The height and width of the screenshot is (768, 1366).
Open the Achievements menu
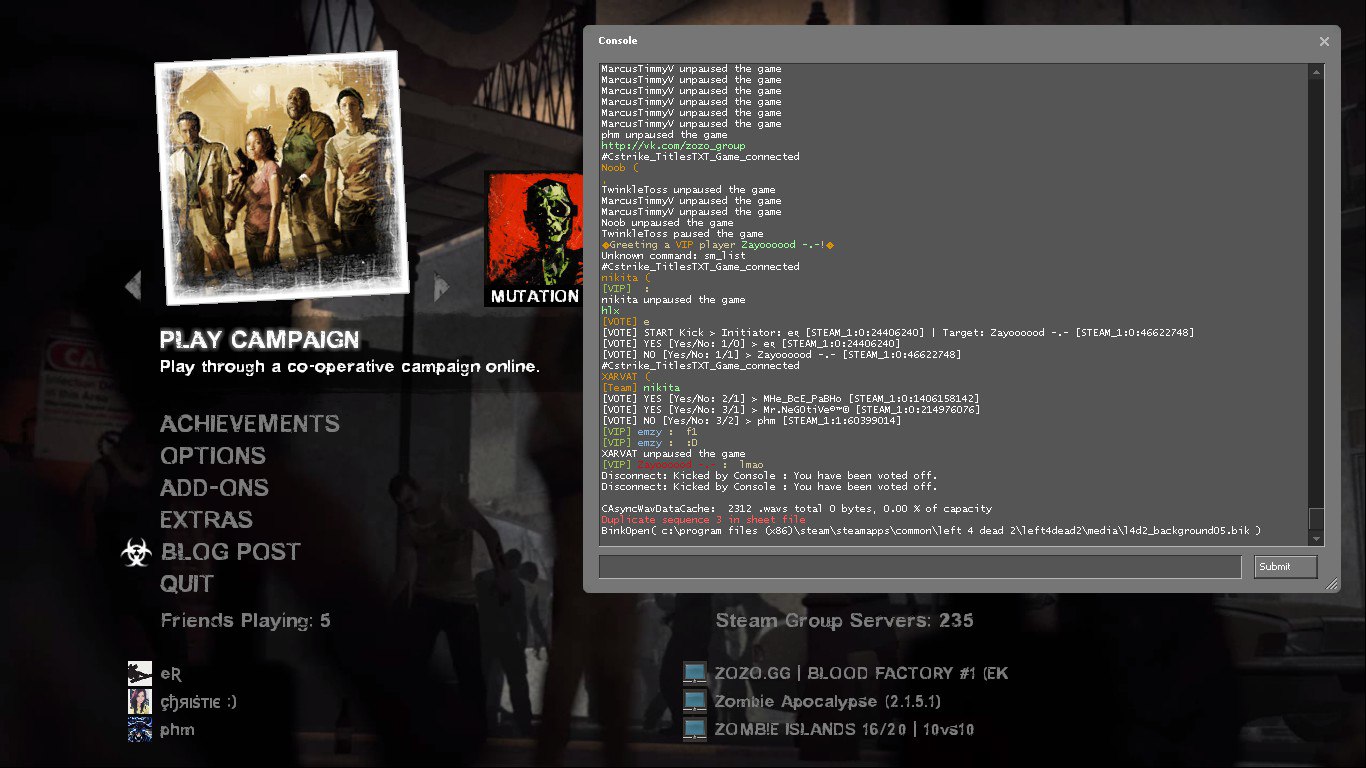(x=250, y=424)
